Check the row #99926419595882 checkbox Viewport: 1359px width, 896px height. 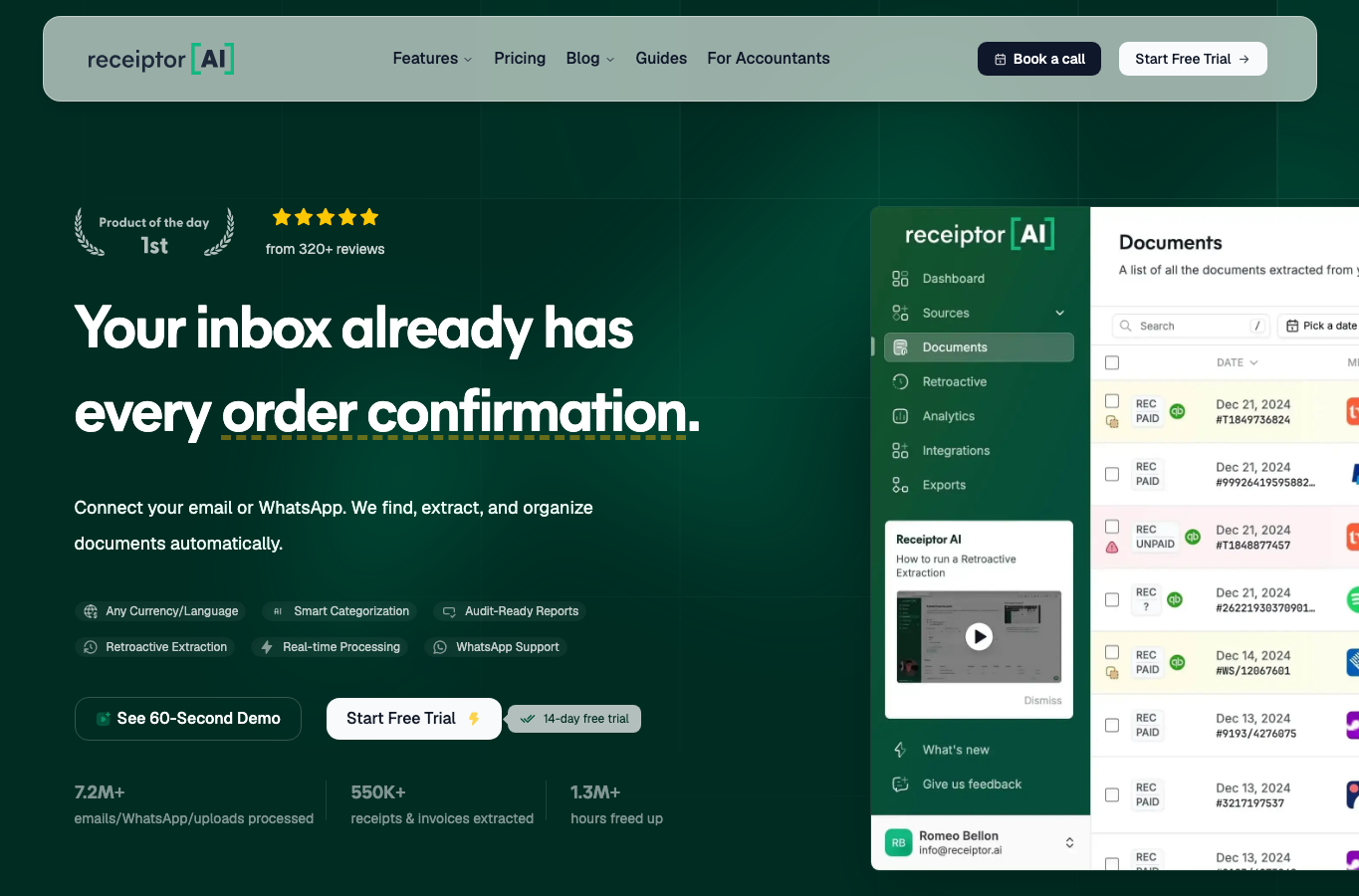(1112, 474)
